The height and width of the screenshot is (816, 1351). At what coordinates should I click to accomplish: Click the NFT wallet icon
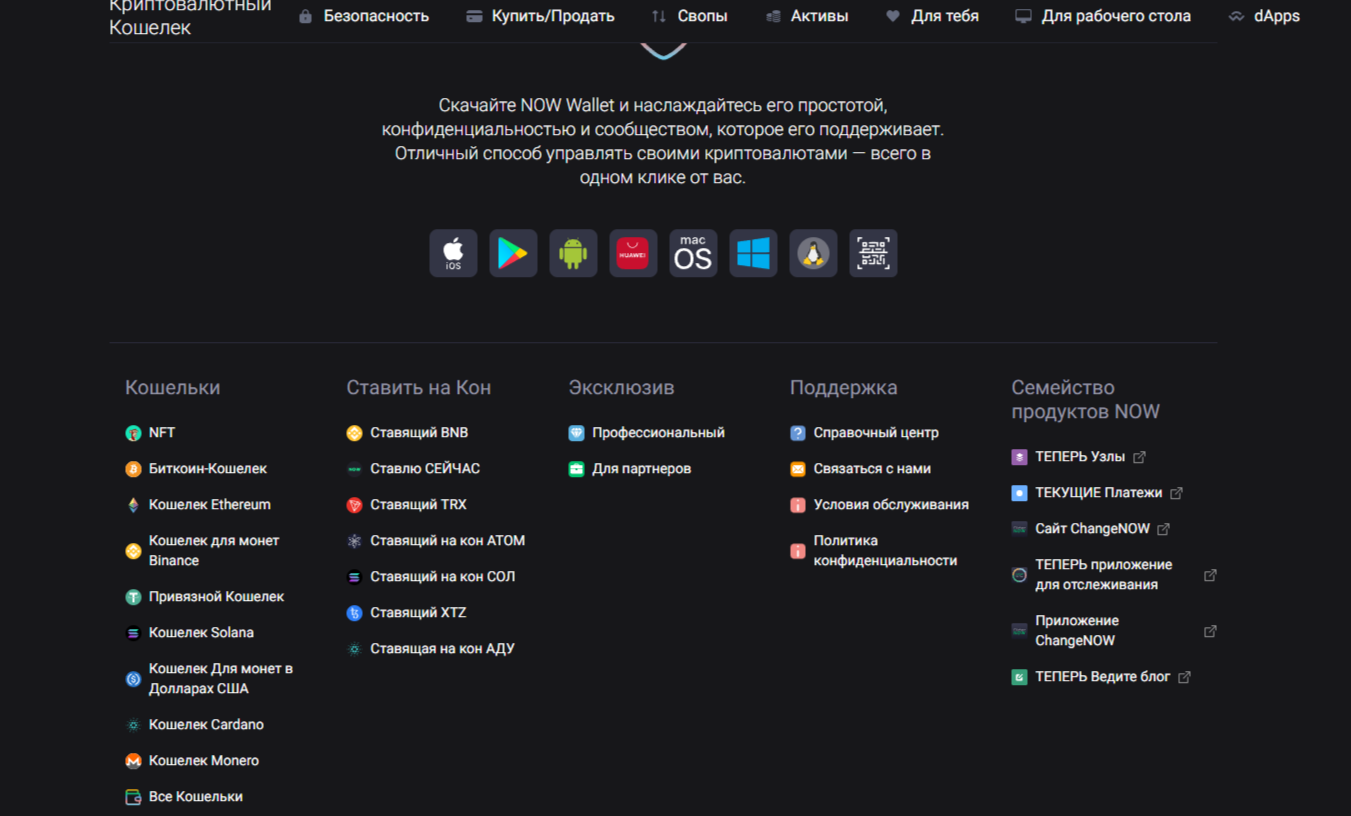[x=133, y=433]
